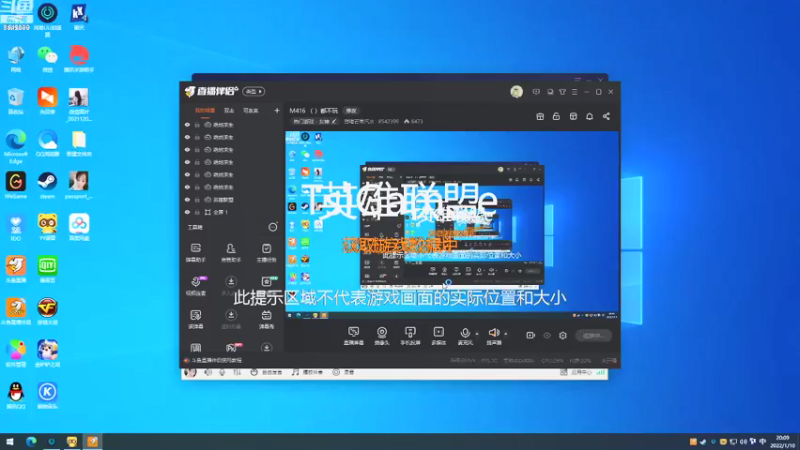Open 应用中心 in the rear window bar
The image size is (800, 450).
point(577,372)
